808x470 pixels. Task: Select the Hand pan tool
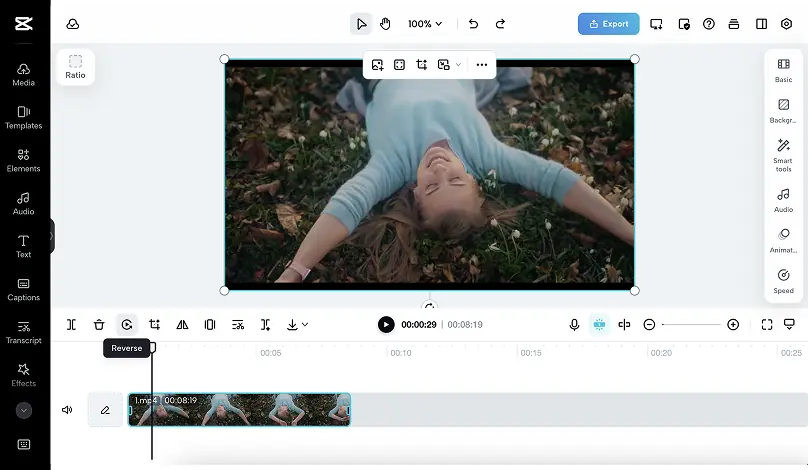tap(385, 24)
